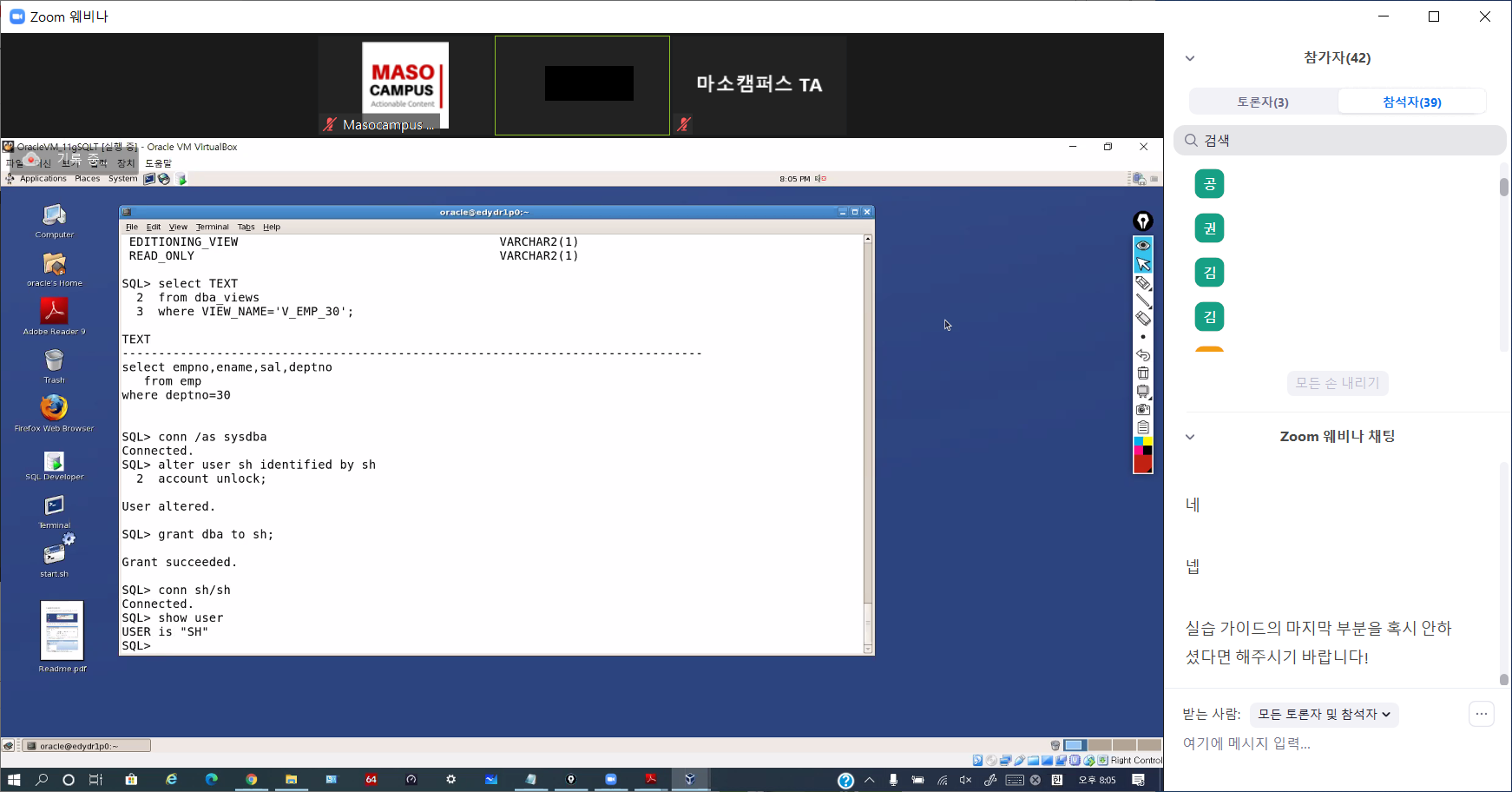Switch to the 참석자(39) attendees tab
Image resolution: width=1512 pixels, height=792 pixels.
(1411, 102)
